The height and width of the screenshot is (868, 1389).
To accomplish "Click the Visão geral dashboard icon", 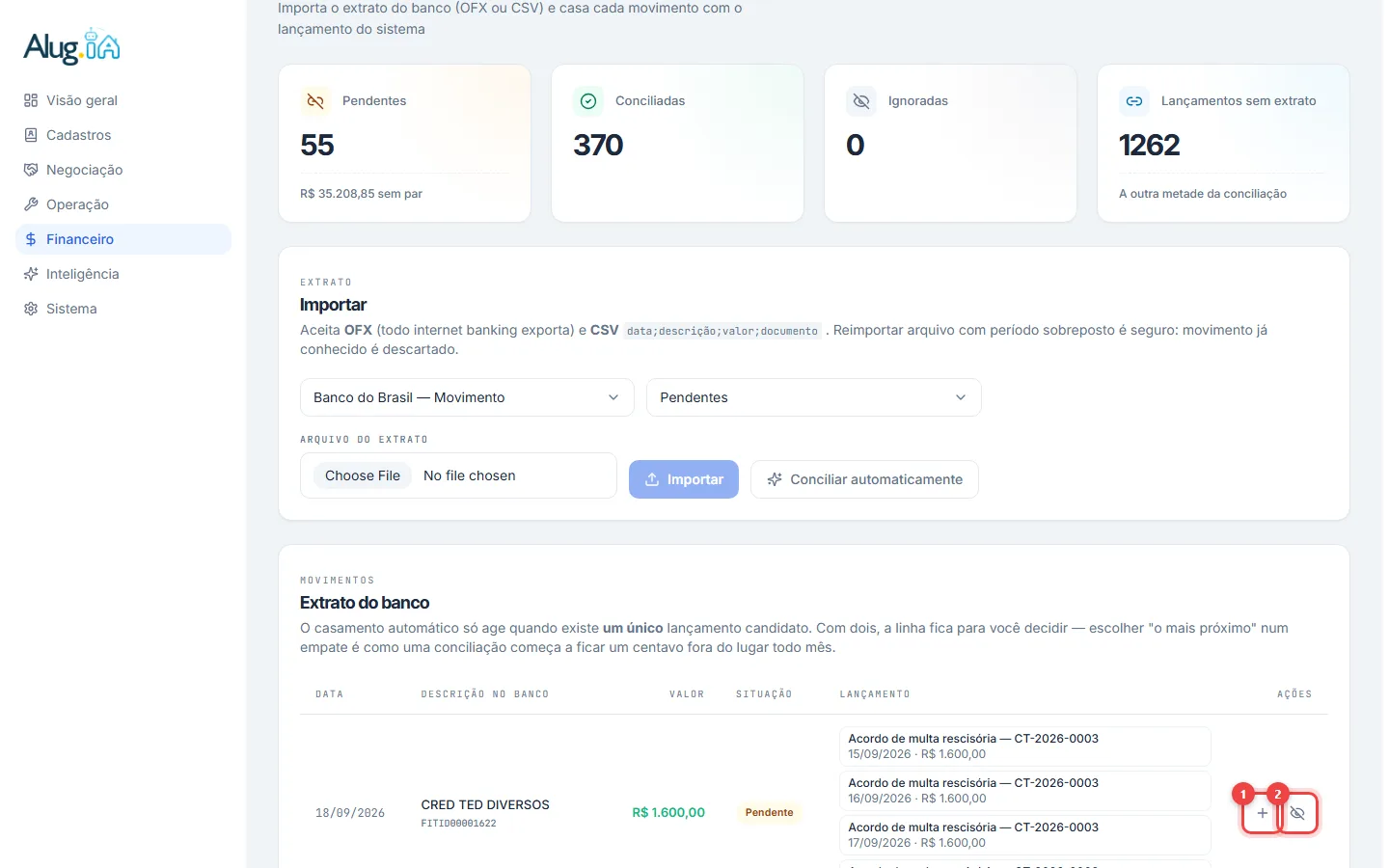I will (x=31, y=100).
